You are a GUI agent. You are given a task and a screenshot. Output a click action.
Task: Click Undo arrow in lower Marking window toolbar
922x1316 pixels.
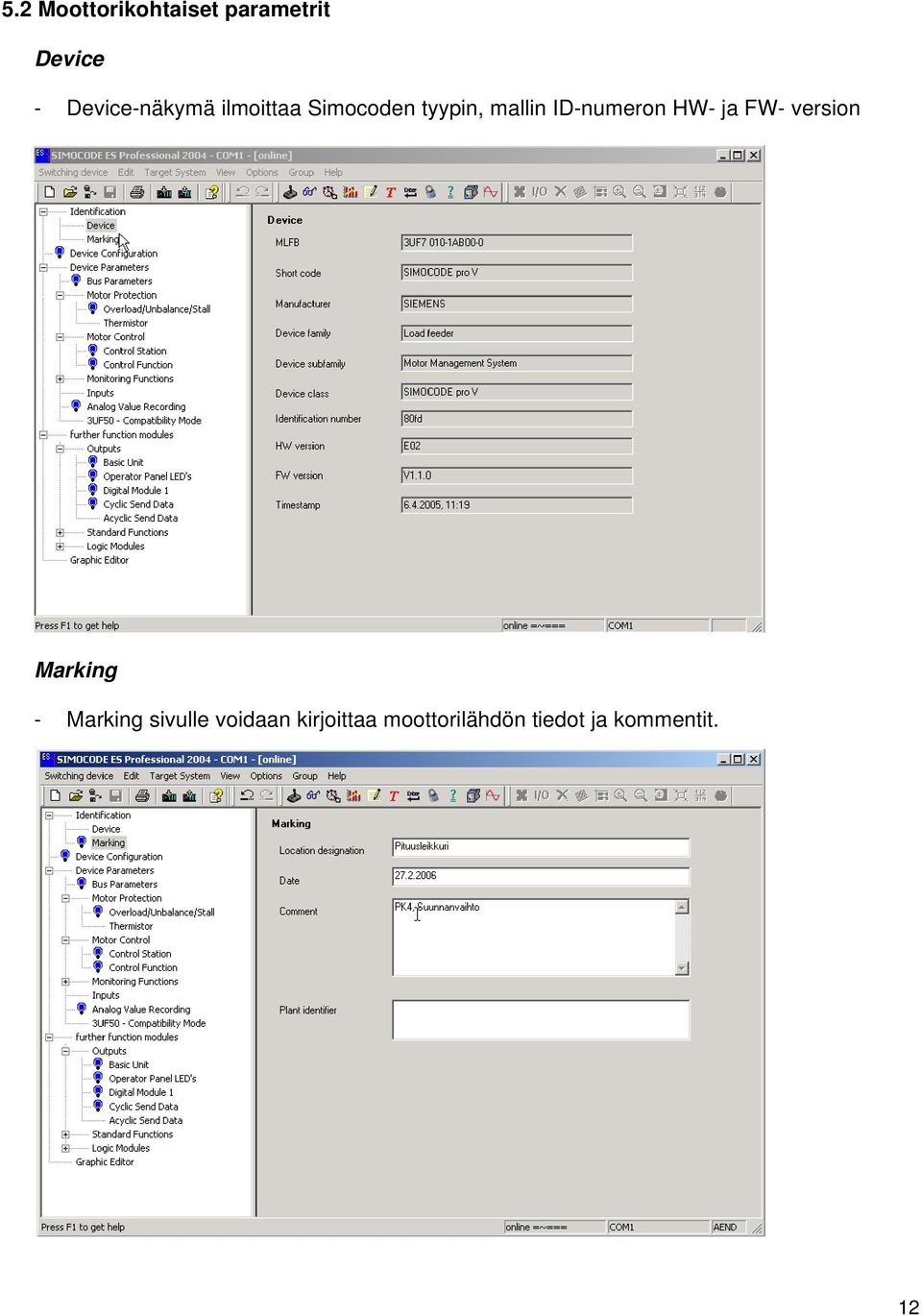(247, 795)
